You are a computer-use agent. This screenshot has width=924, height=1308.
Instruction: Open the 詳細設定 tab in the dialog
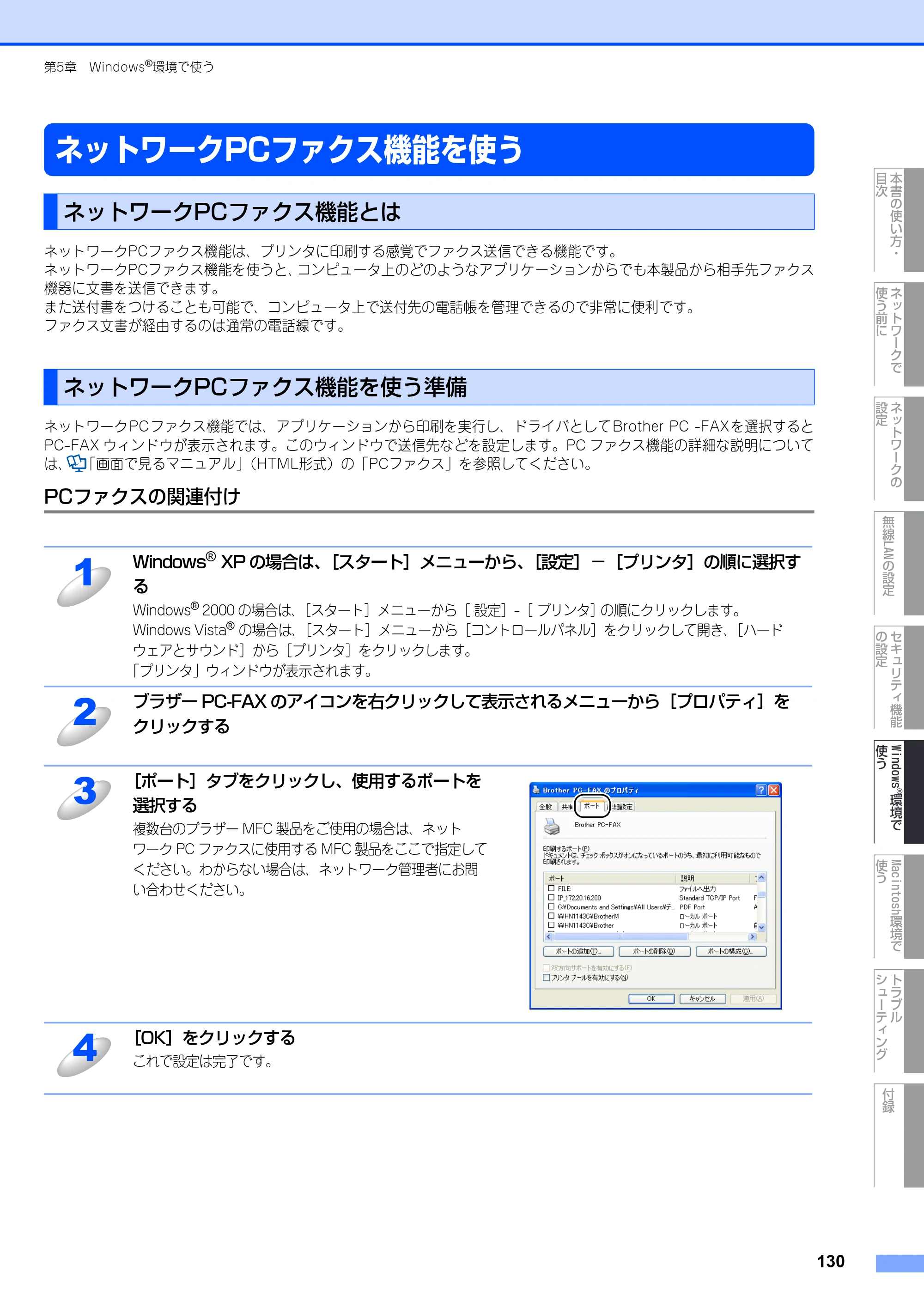point(622,807)
